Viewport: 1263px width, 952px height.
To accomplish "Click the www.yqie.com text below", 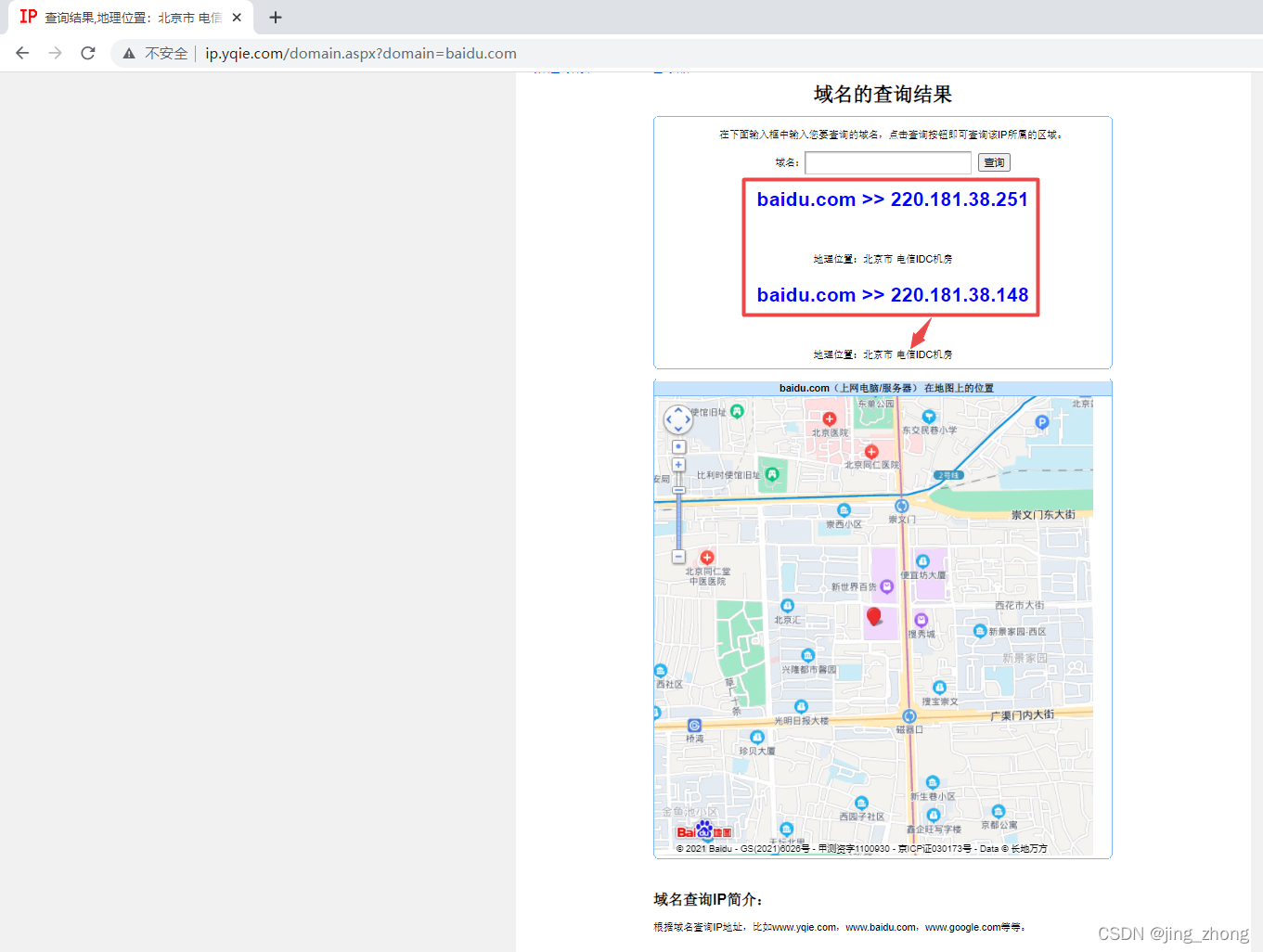I will (804, 927).
